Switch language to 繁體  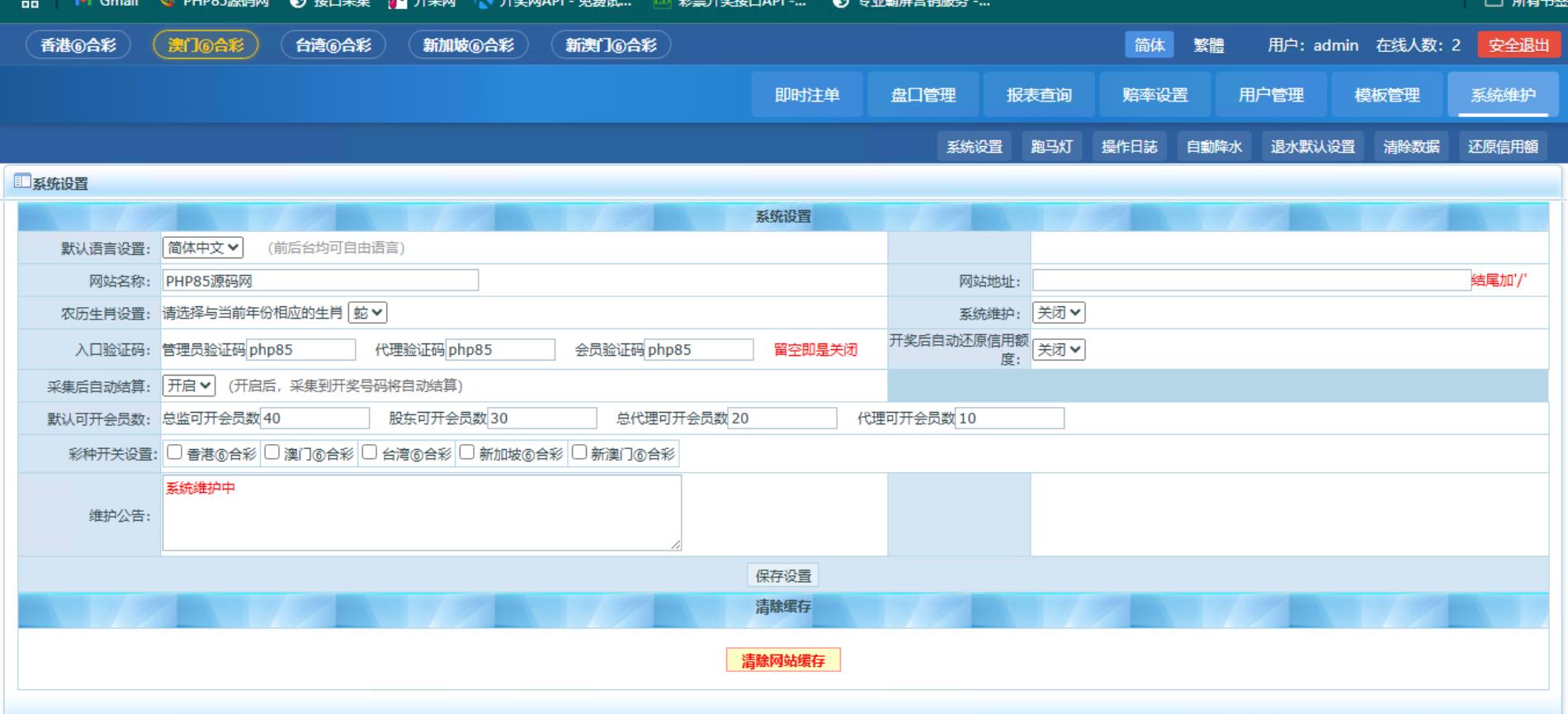tap(1208, 45)
